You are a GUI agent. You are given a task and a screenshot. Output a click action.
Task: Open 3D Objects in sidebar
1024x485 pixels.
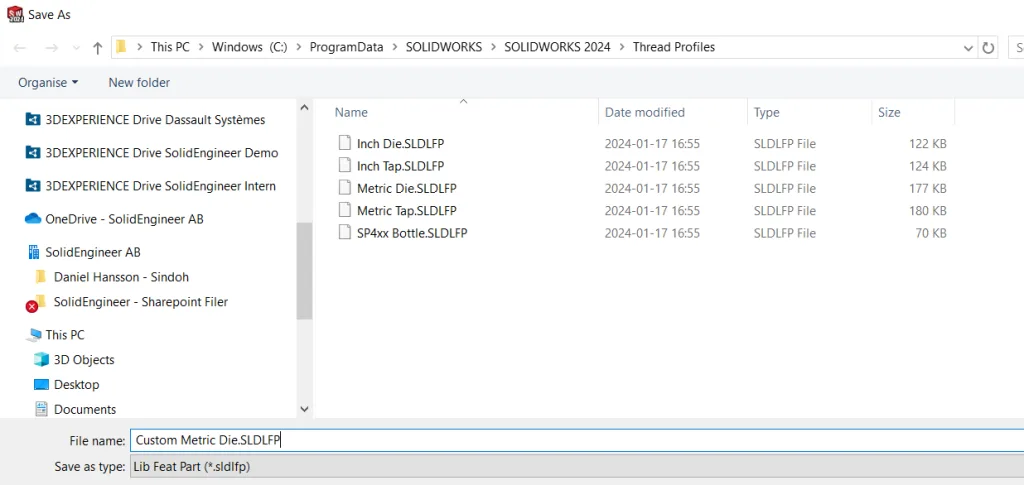pyautogui.click(x=84, y=360)
